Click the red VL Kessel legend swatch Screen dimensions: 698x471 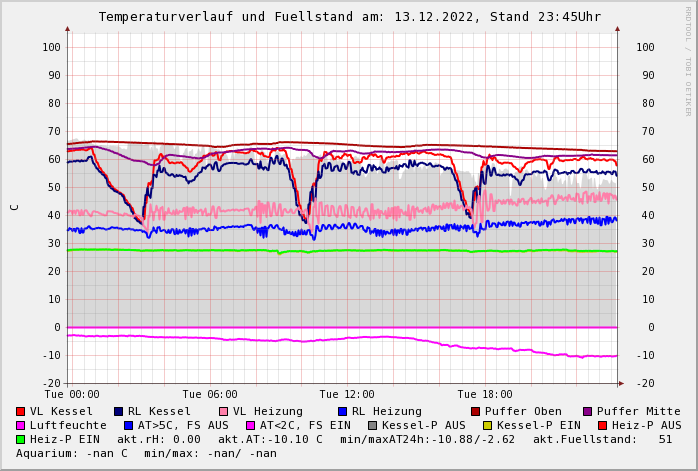tap(21, 411)
